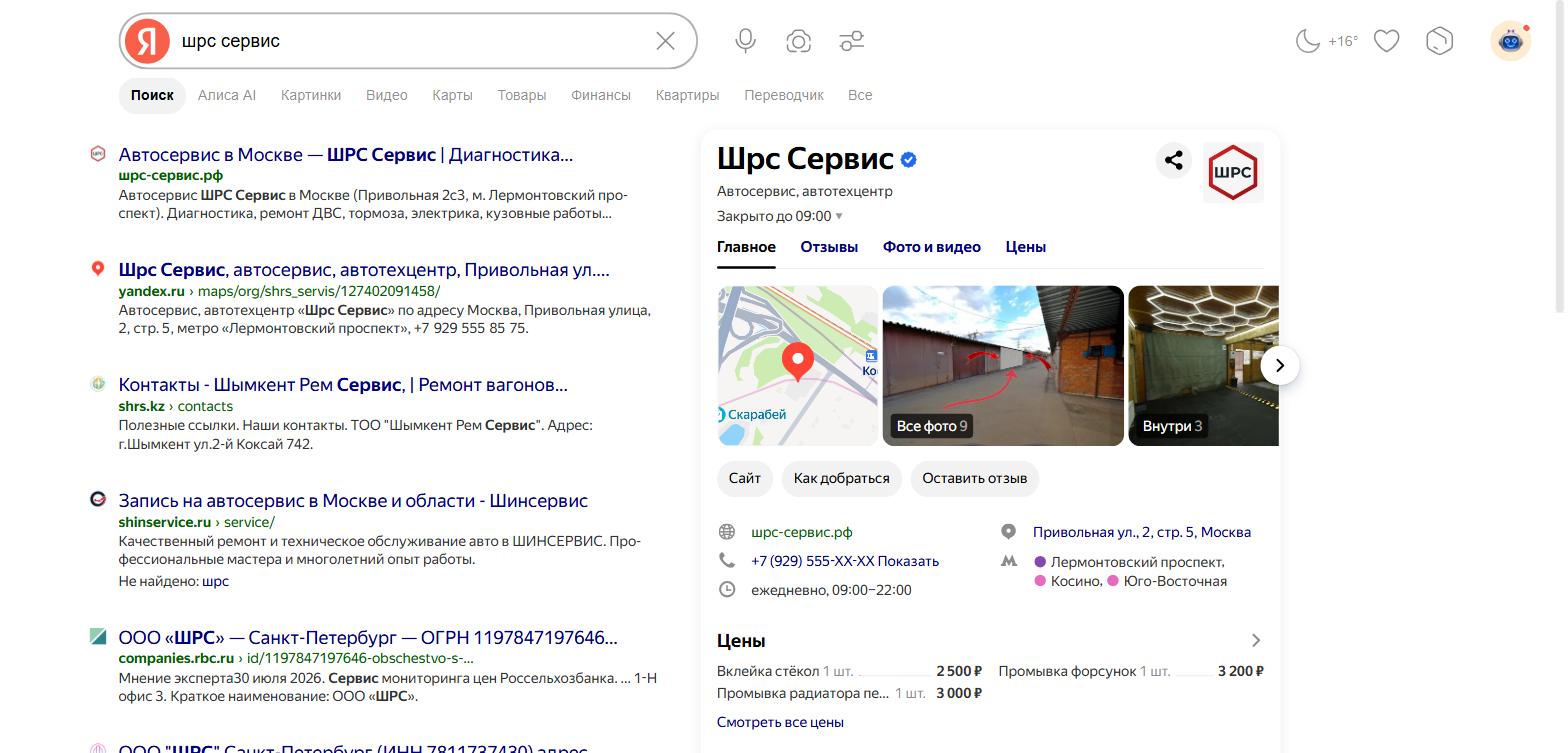Switch to the Видео search tab
1568x753 pixels.
(387, 95)
